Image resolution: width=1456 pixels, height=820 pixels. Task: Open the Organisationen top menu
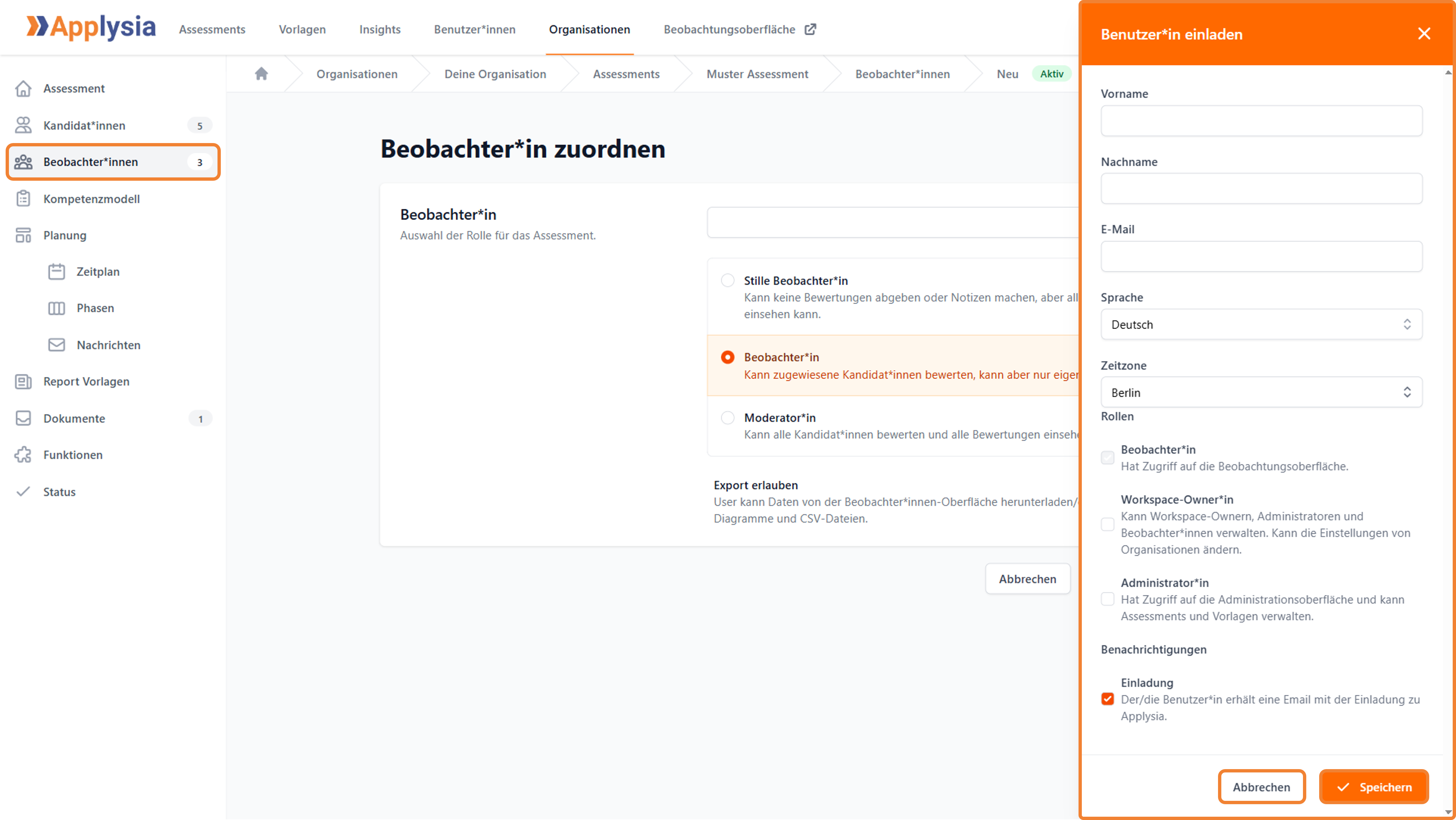(589, 29)
